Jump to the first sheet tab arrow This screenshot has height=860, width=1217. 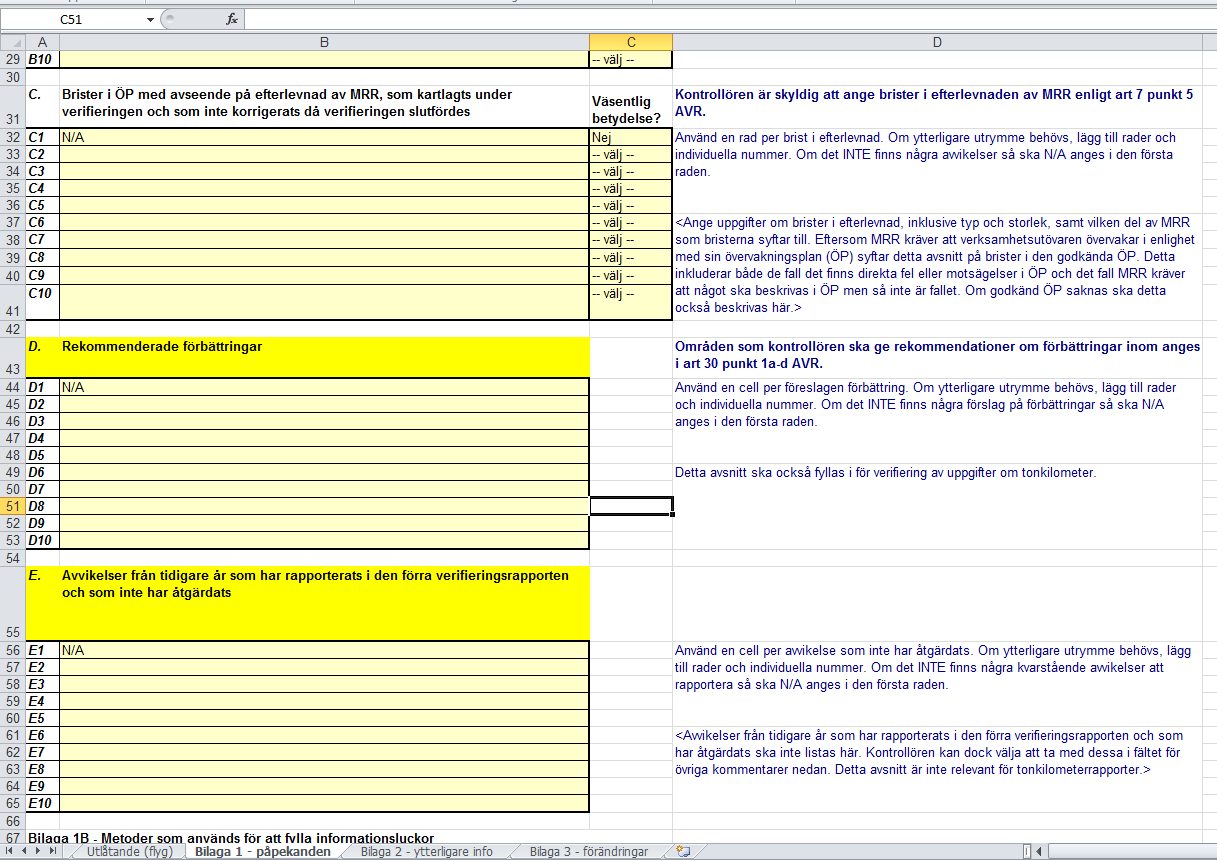click(11, 852)
